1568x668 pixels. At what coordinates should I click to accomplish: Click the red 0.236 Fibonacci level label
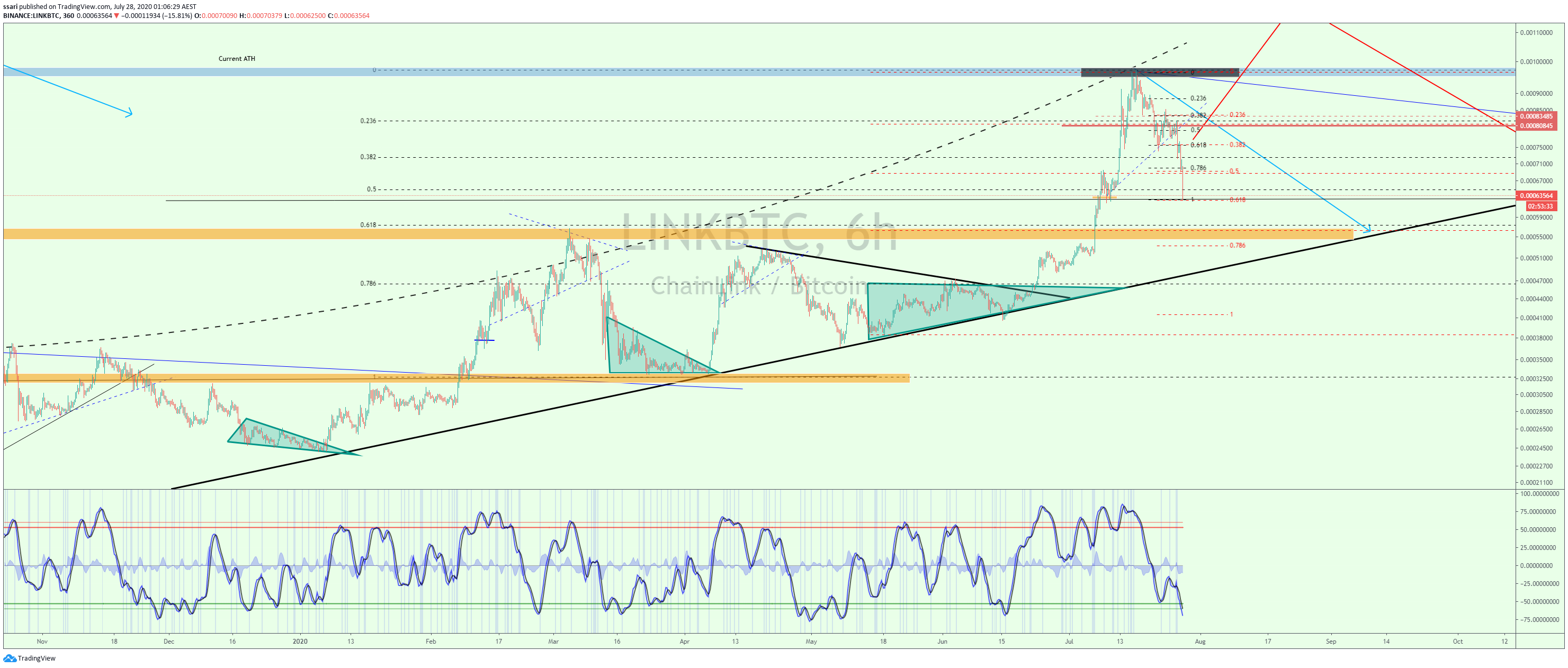[x=1237, y=115]
